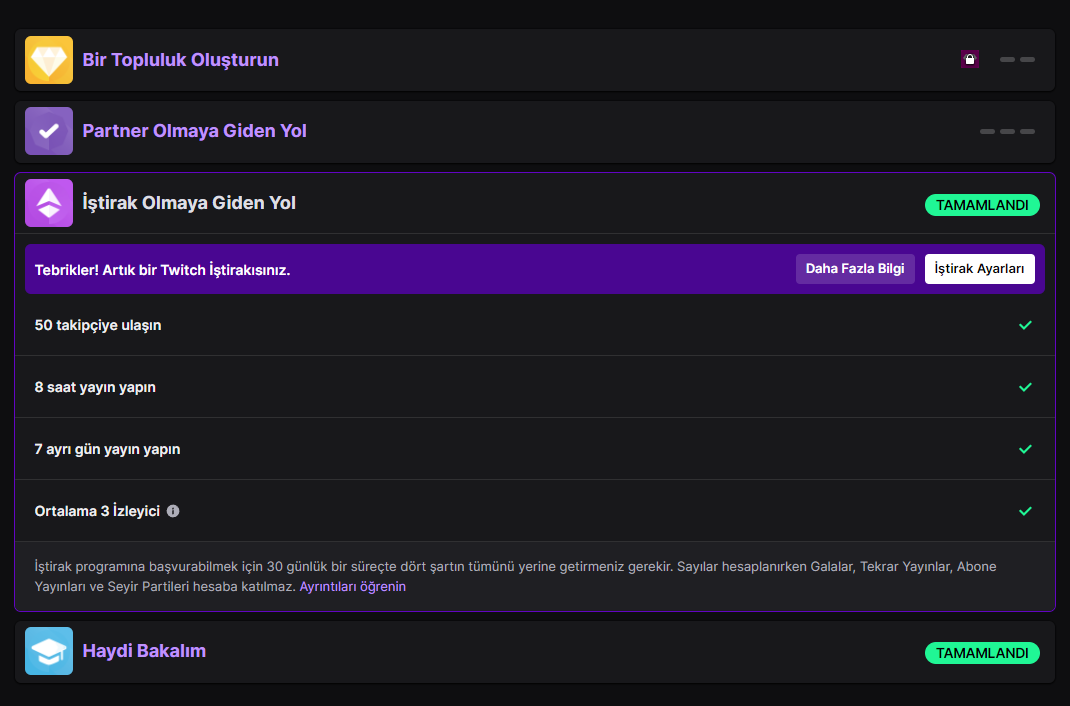Click the checkmark for Ortalama 3 İzleyici
The width and height of the screenshot is (1070, 706).
point(1025,512)
